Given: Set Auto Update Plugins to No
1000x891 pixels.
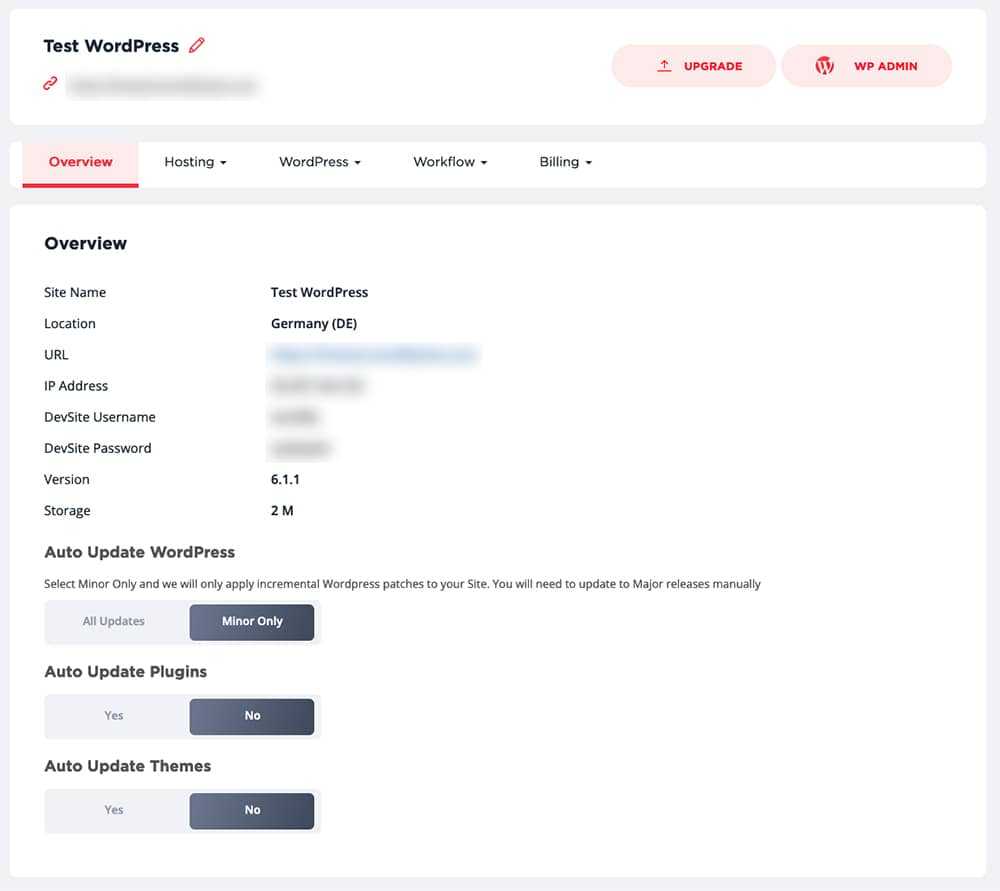Looking at the screenshot, I should pos(252,716).
